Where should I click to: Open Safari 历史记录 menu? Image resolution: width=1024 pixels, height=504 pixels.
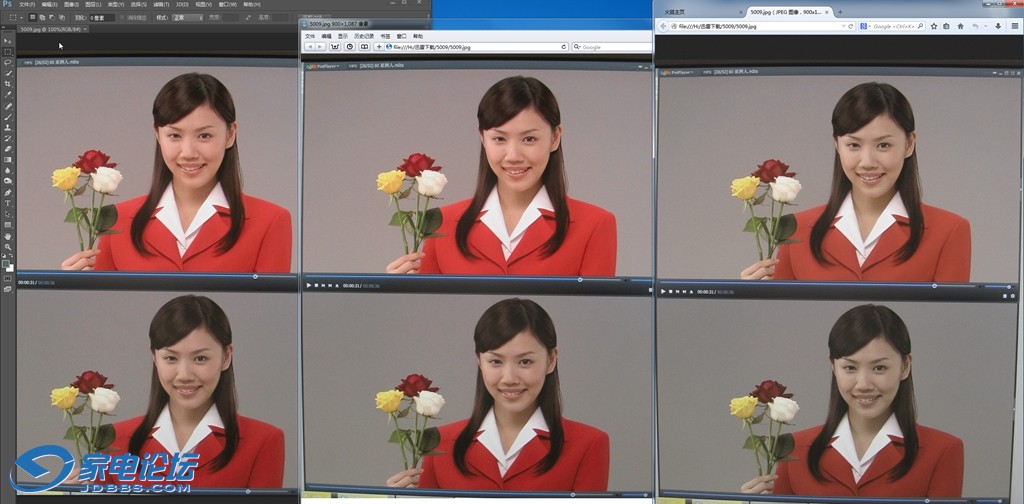[362, 36]
